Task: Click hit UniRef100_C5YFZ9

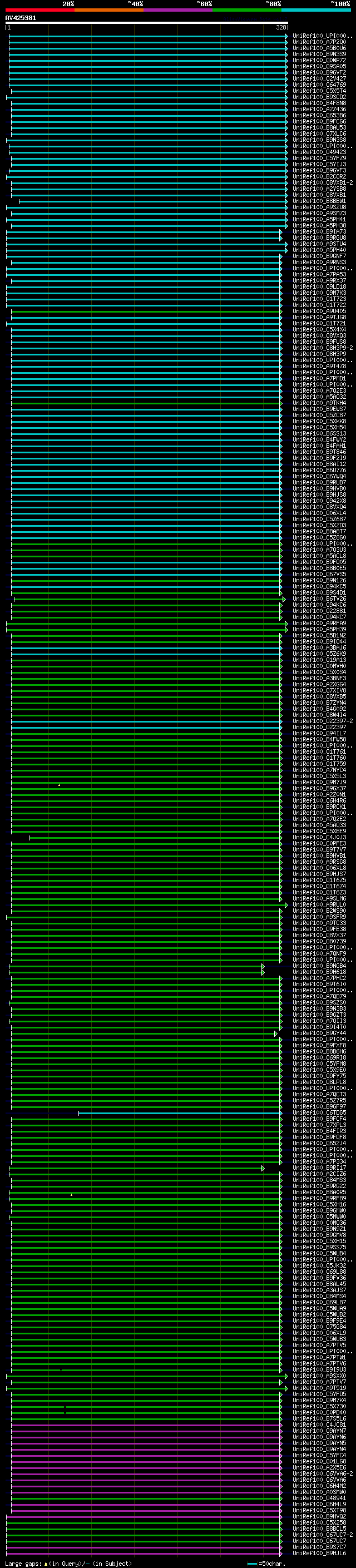Action: 319,159
